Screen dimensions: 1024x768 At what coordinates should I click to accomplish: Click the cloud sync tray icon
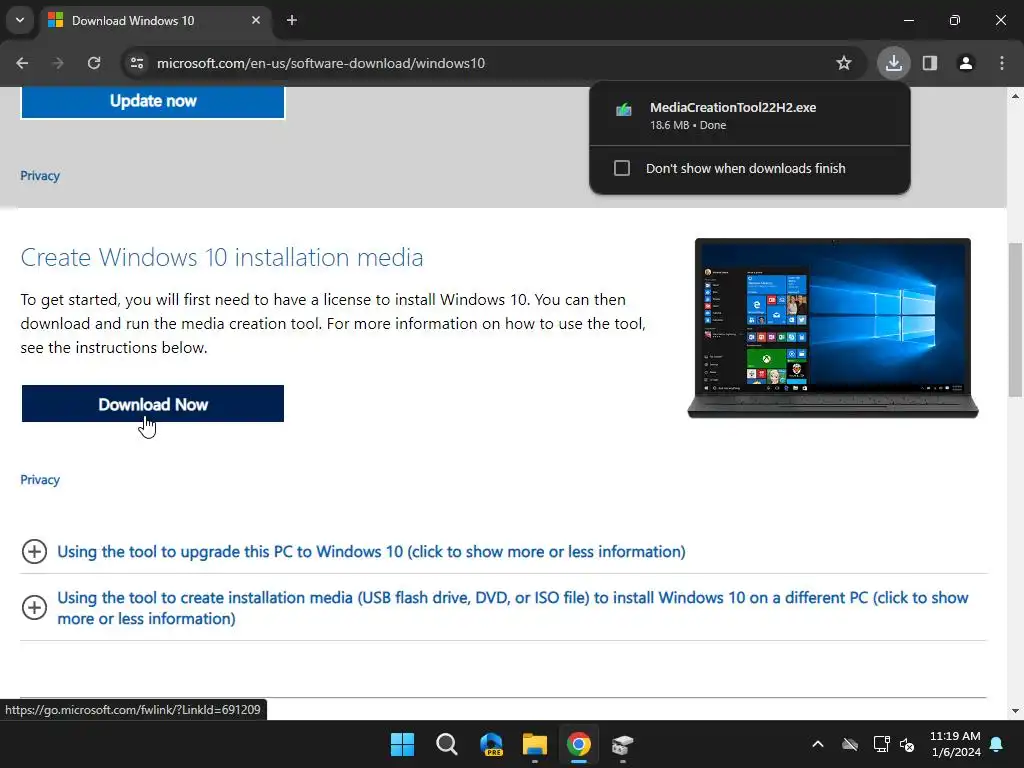(850, 744)
